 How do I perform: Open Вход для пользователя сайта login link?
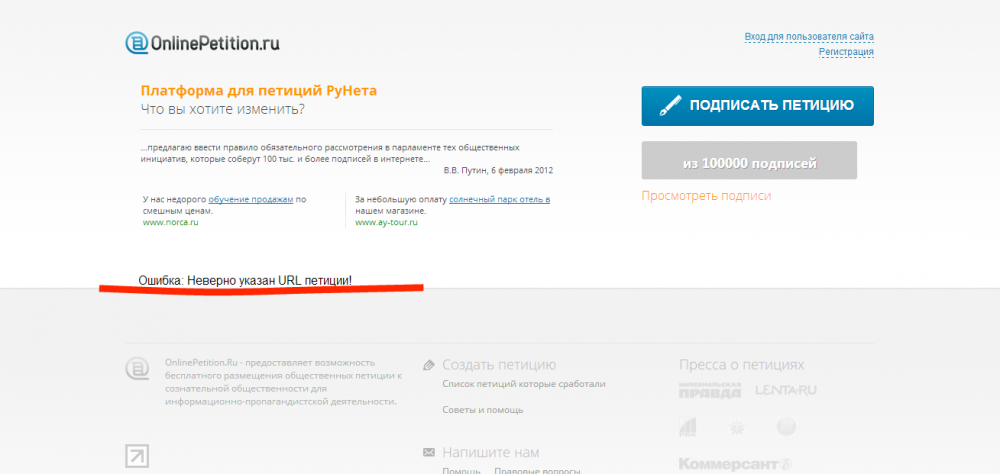coord(809,37)
